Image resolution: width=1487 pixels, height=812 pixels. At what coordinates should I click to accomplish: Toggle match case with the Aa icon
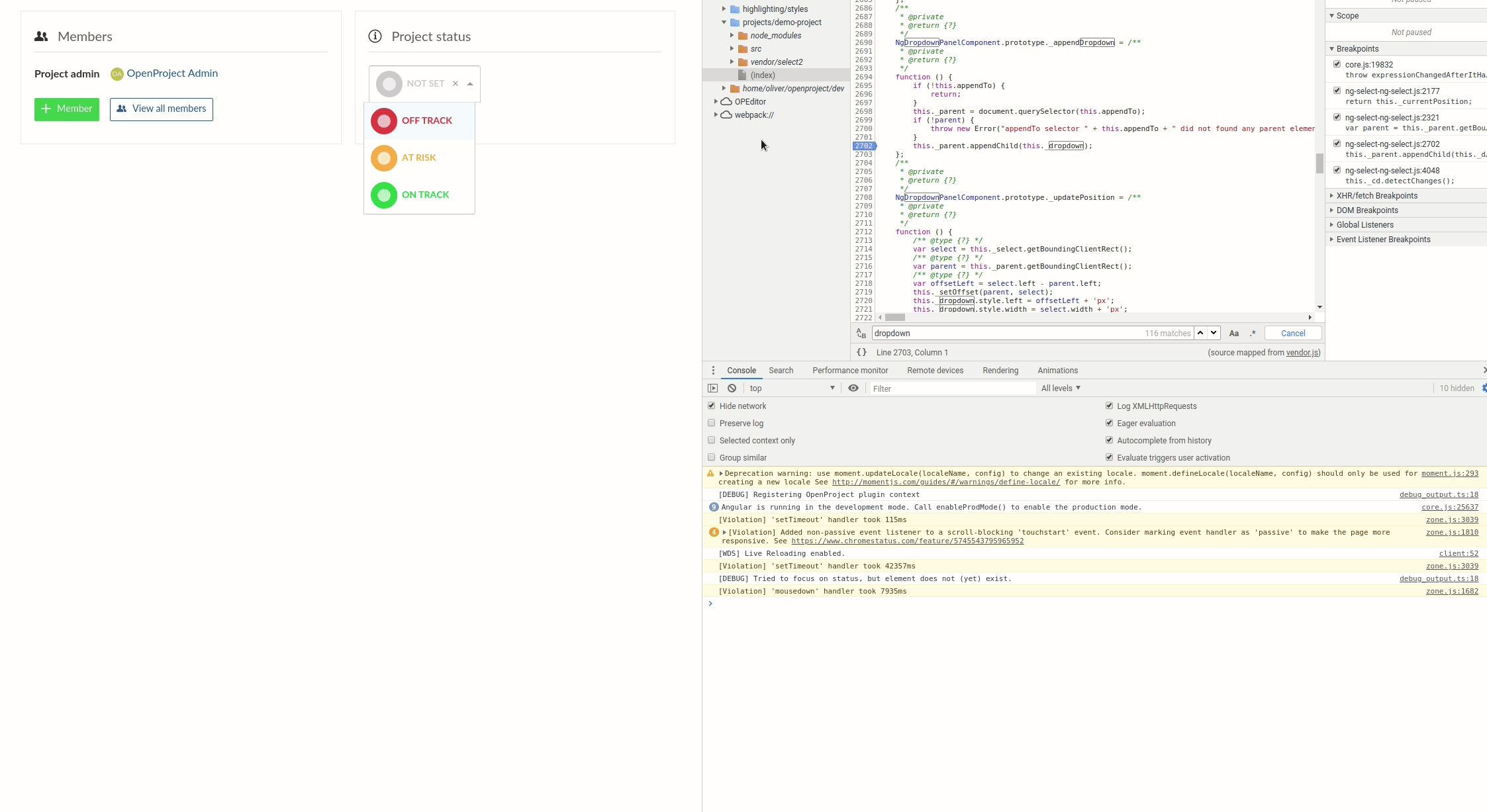(x=1233, y=333)
